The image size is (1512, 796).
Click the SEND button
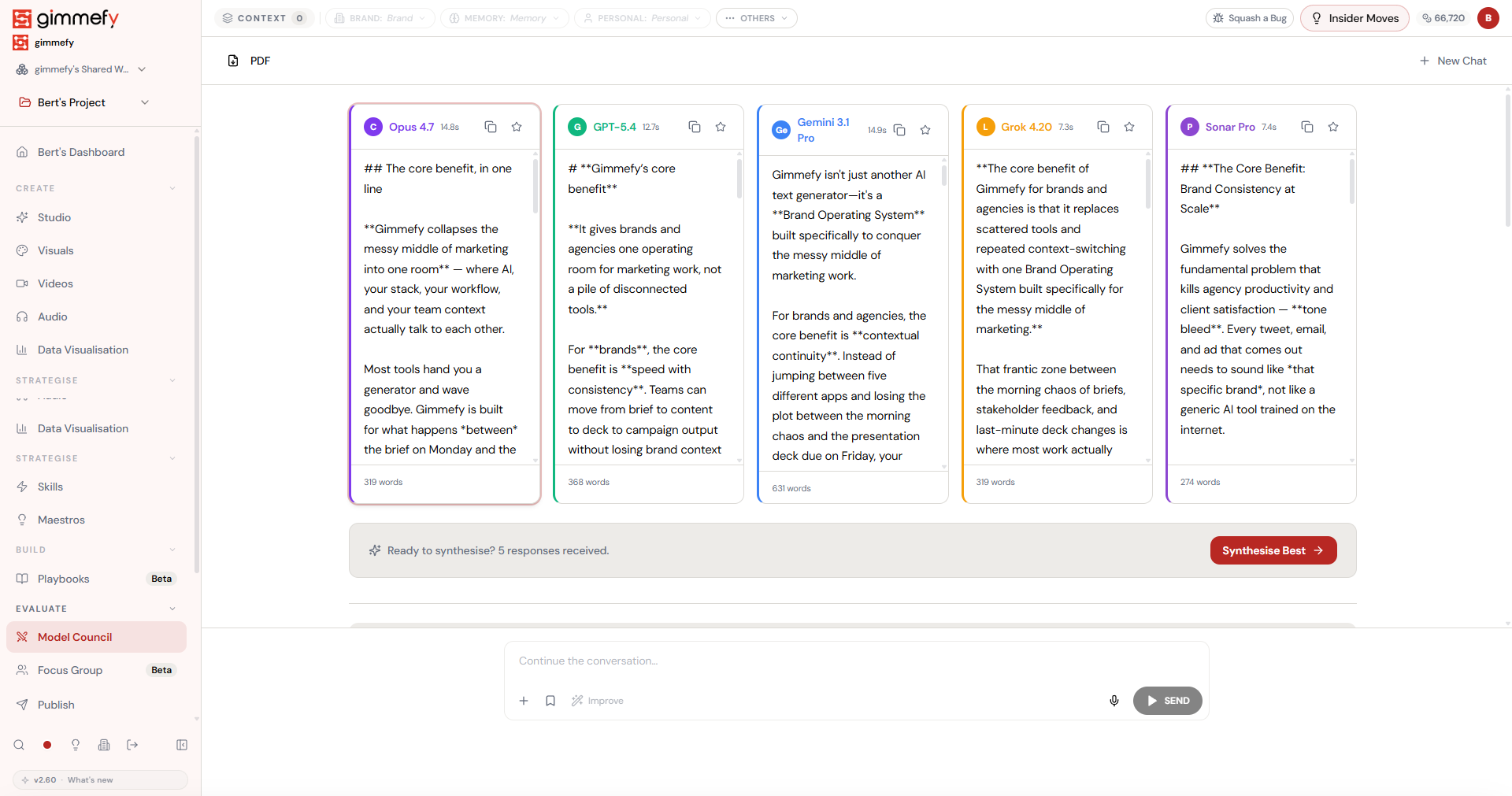1168,701
